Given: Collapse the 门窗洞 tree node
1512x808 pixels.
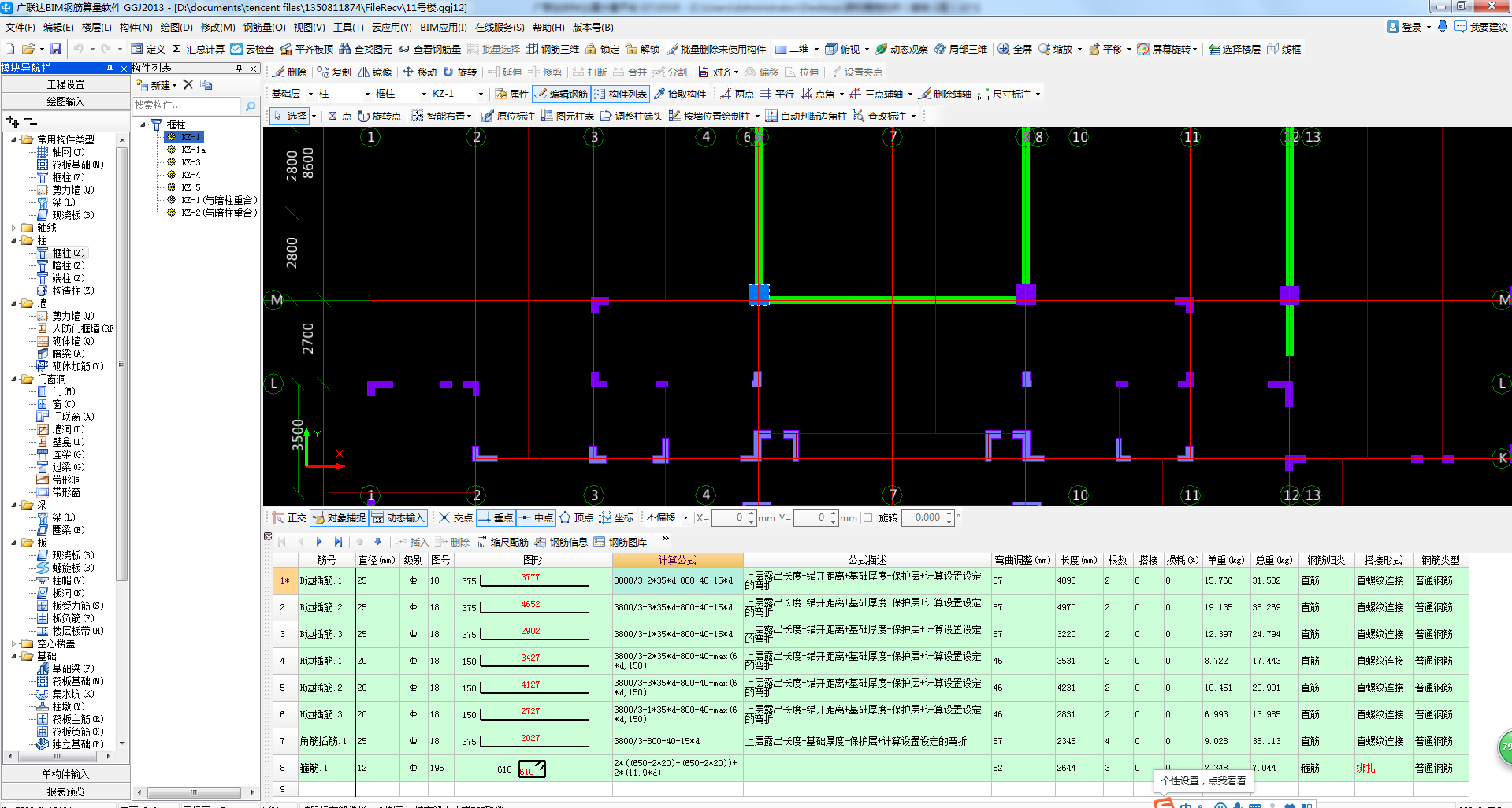Looking at the screenshot, I should [14, 379].
